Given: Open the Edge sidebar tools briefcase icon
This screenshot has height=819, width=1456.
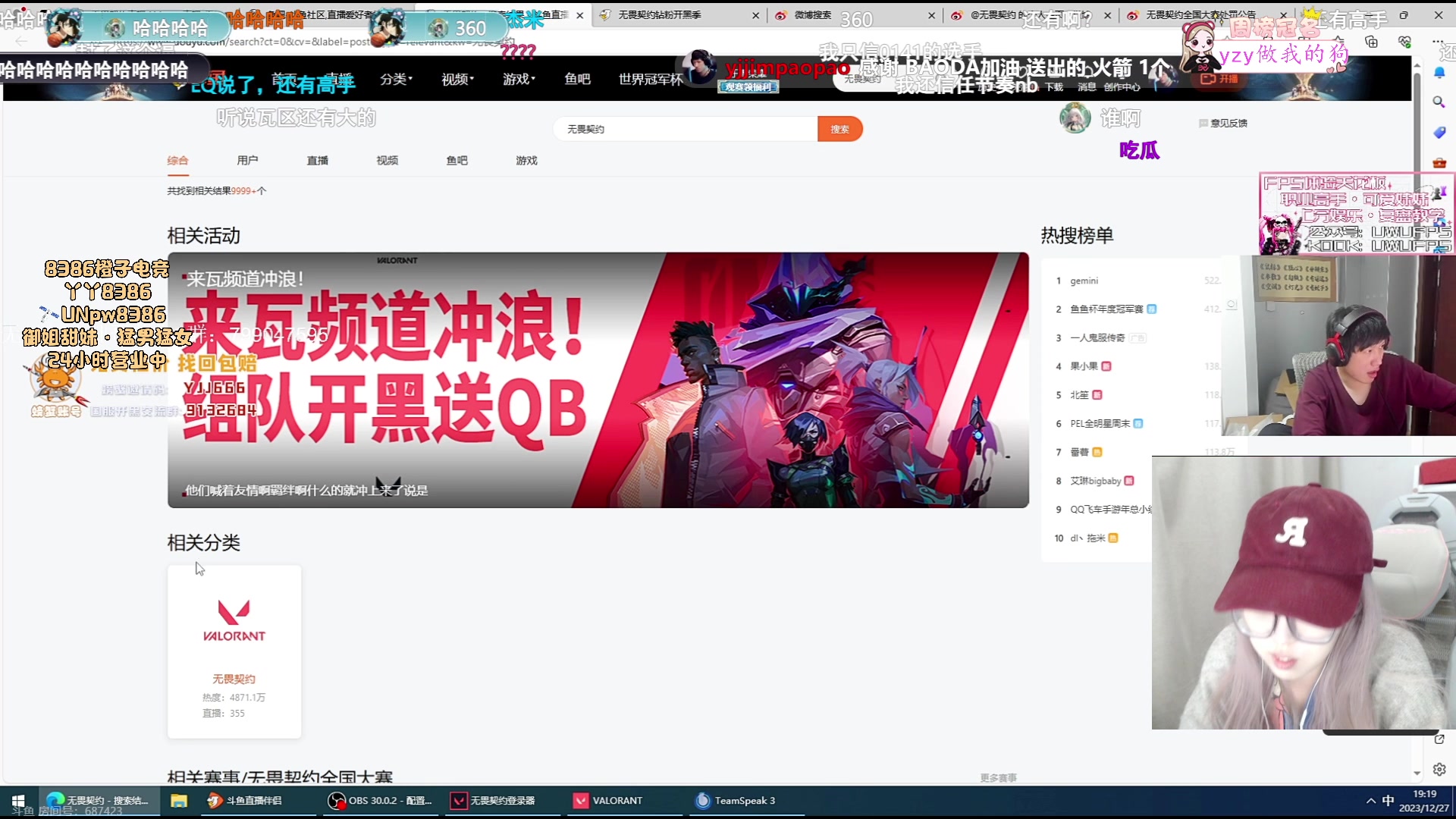Looking at the screenshot, I should click(1439, 162).
